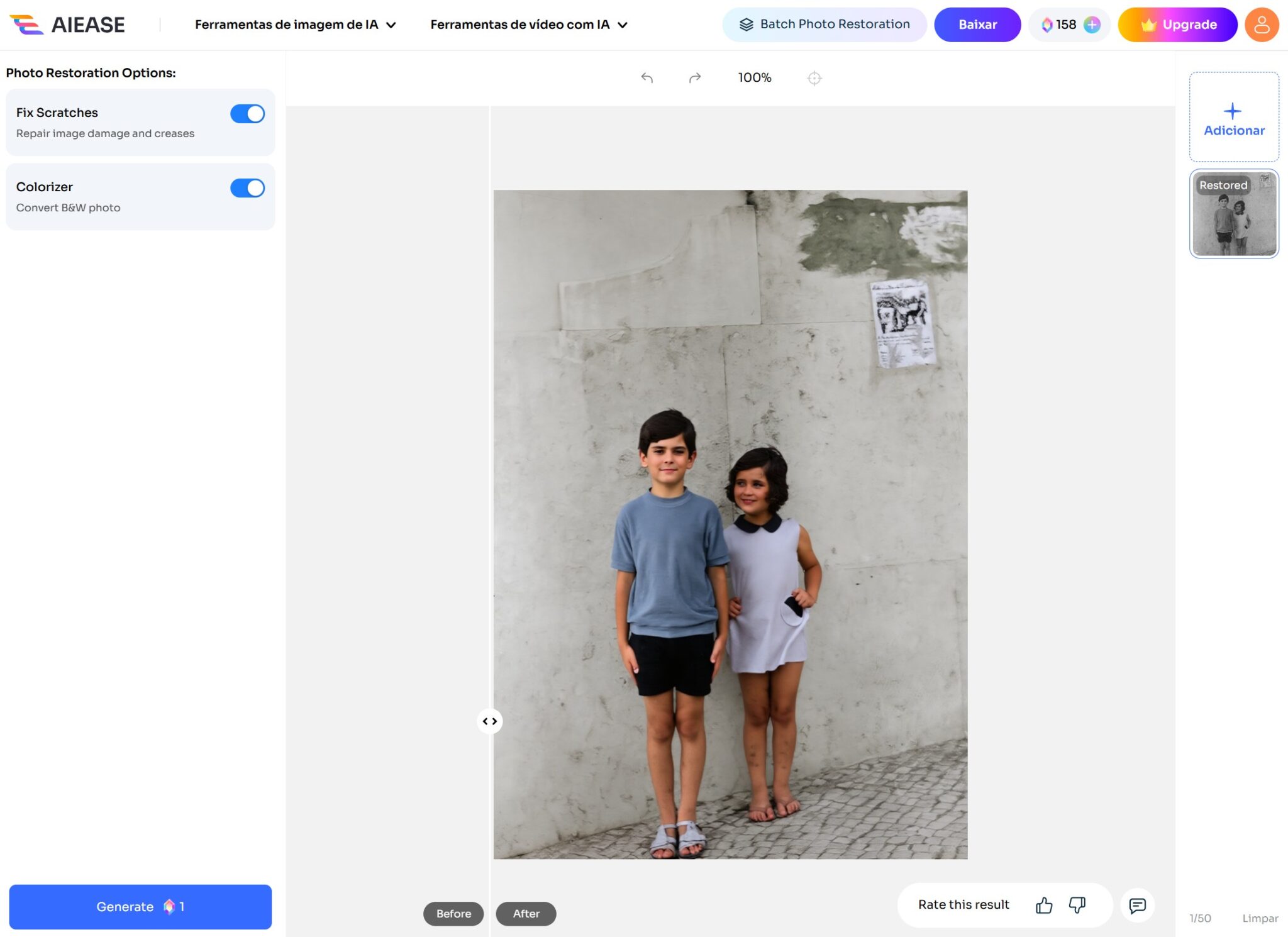Image resolution: width=1288 pixels, height=937 pixels.
Task: Open the user profile avatar
Action: [x=1261, y=25]
